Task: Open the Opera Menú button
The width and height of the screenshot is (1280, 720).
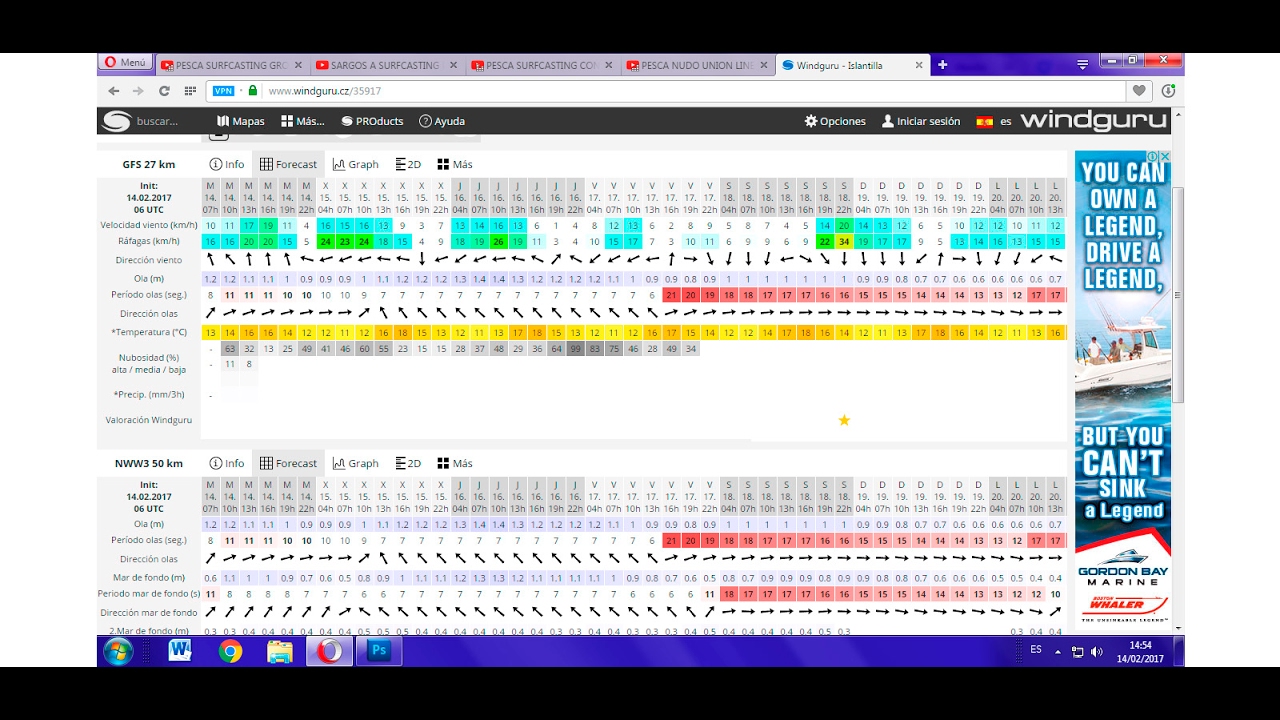Action: pos(125,62)
